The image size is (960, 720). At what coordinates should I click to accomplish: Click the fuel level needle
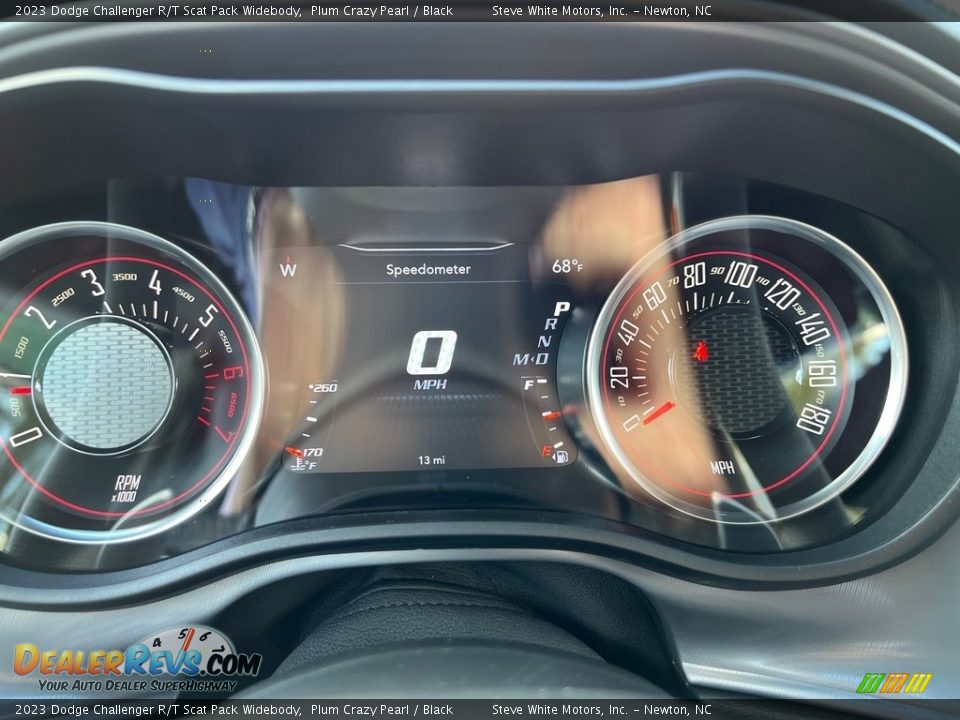pos(551,416)
